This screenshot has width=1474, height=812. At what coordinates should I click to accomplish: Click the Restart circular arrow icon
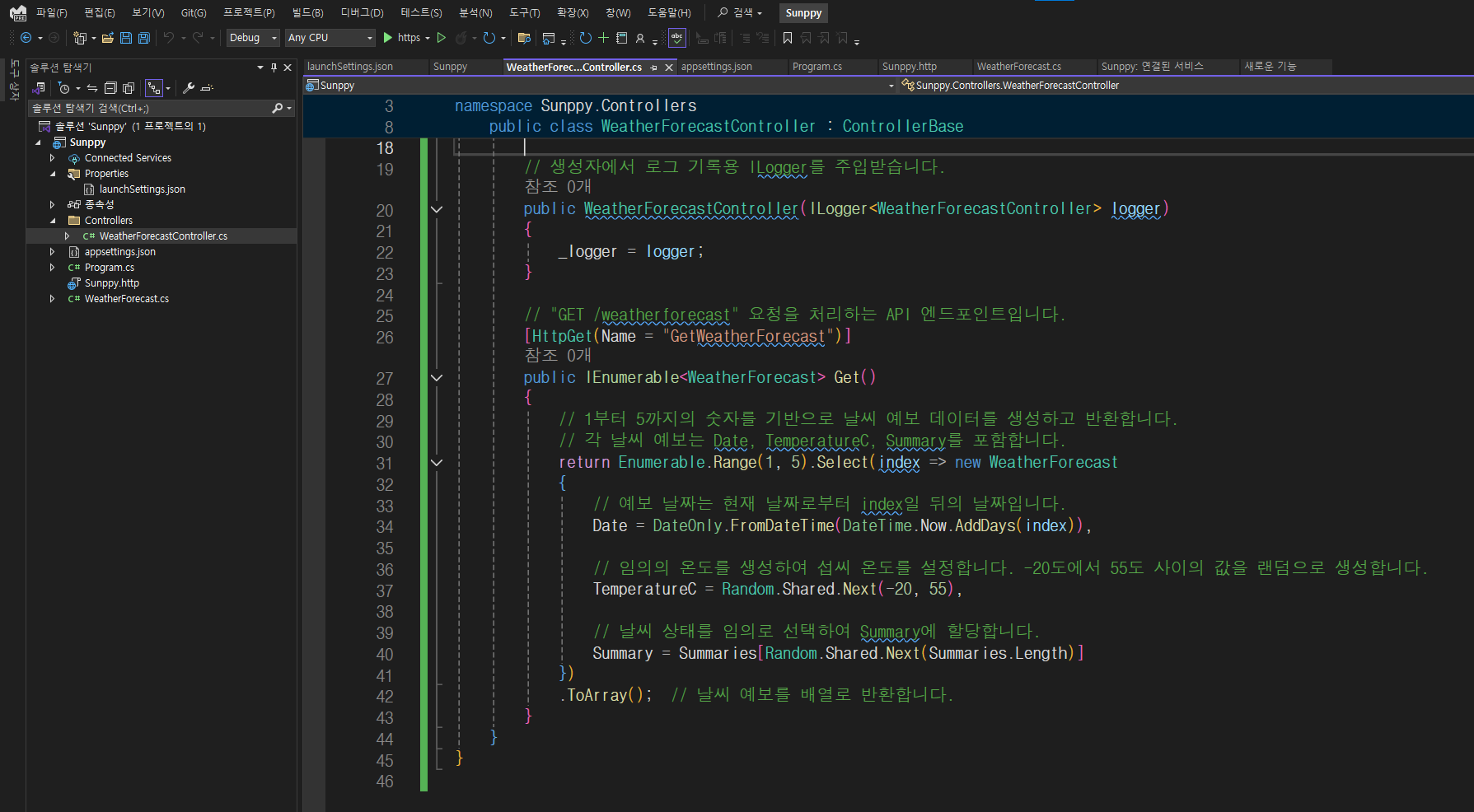[489, 38]
